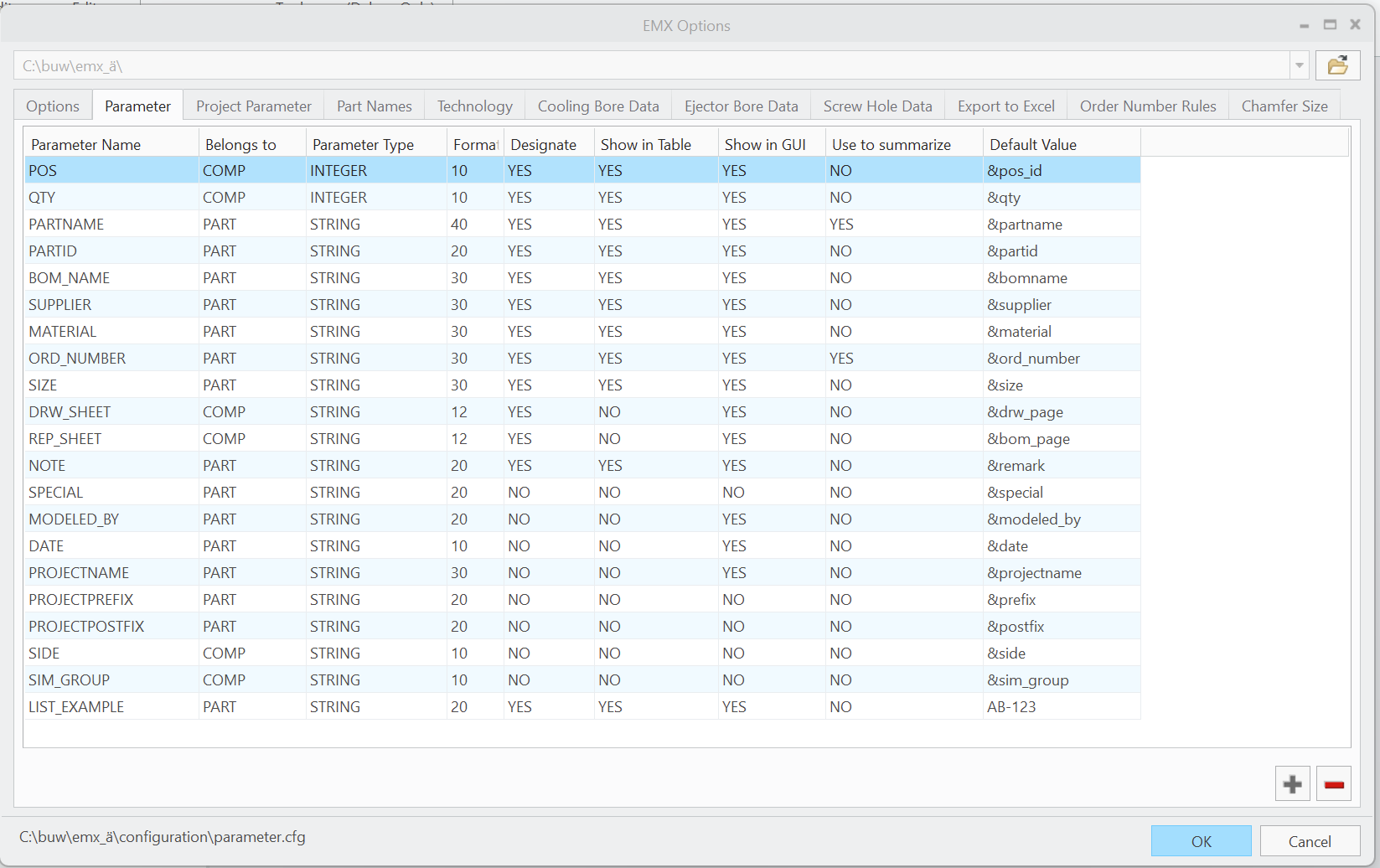Screen dimensions: 1380x868
Task: View the Cooling Bore Data tab
Action: 598,106
